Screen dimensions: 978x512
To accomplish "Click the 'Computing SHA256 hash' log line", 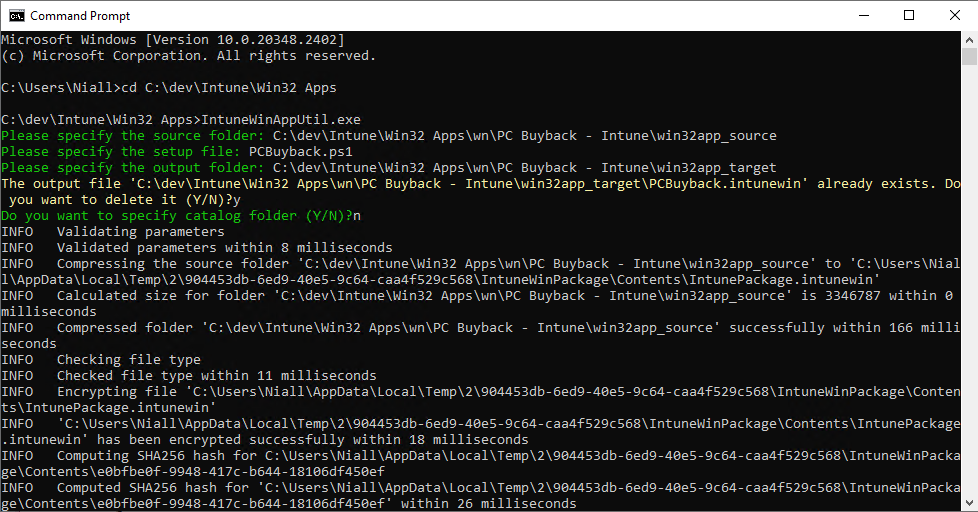I will [x=480, y=463].
